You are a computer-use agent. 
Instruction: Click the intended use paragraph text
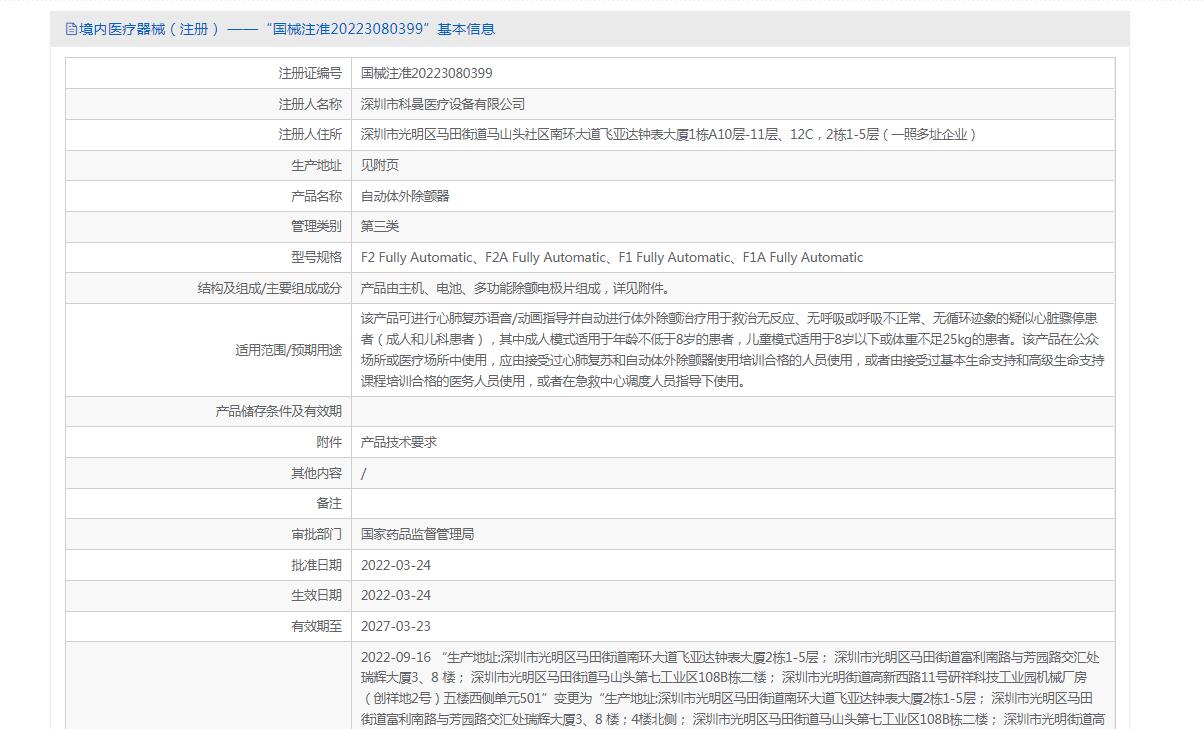pos(732,349)
